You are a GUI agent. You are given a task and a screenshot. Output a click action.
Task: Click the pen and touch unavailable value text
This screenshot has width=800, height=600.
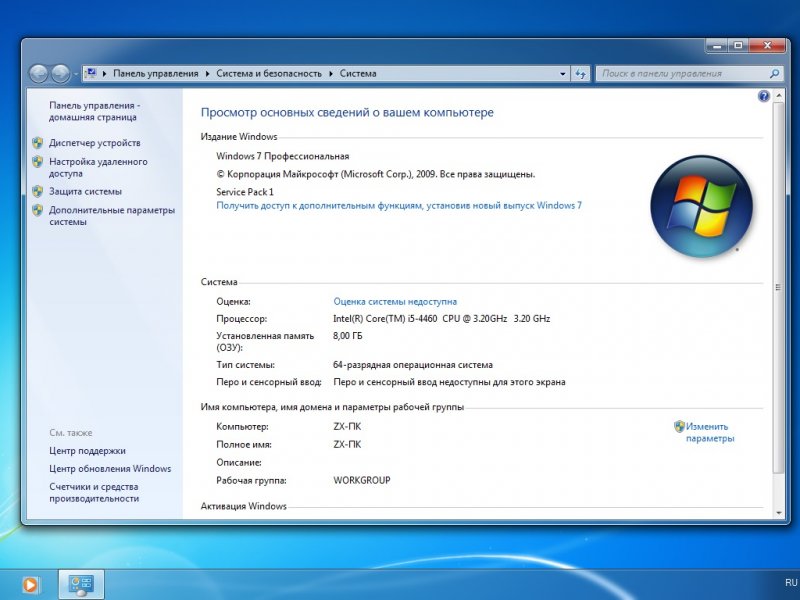point(449,382)
